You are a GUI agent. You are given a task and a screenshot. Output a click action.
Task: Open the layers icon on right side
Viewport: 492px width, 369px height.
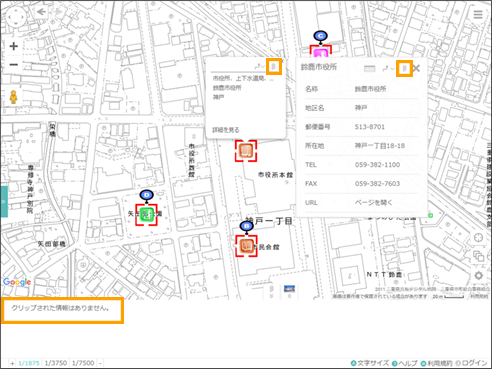[479, 256]
